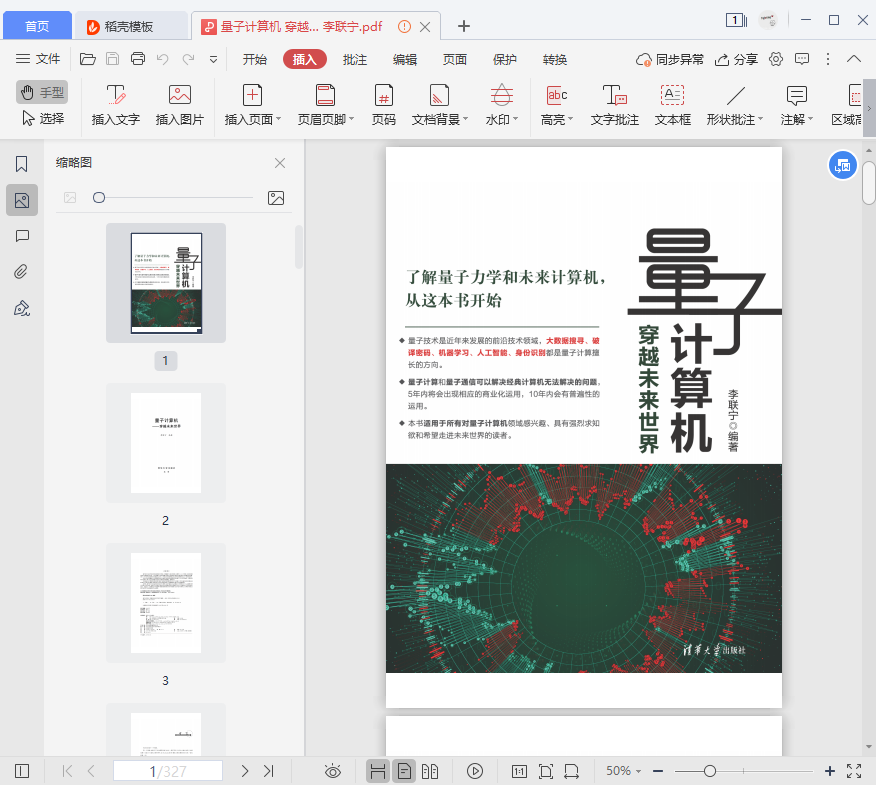Open the signature stamp panel icon
876x785 pixels.
tap(22, 308)
